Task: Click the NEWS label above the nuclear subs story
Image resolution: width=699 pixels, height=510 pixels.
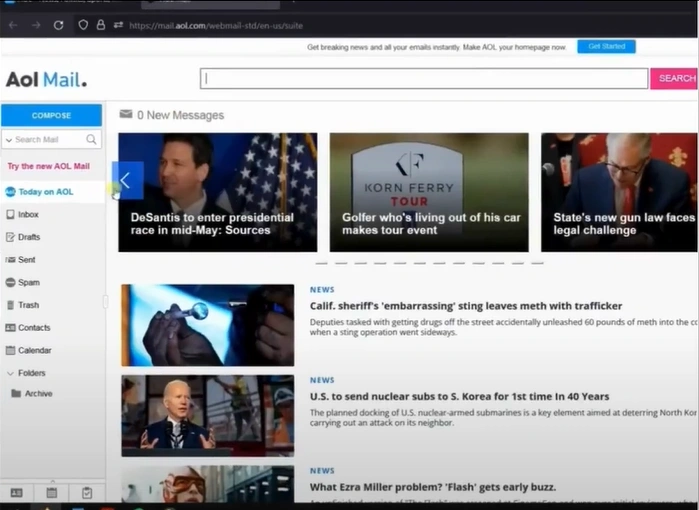Action: 322,380
